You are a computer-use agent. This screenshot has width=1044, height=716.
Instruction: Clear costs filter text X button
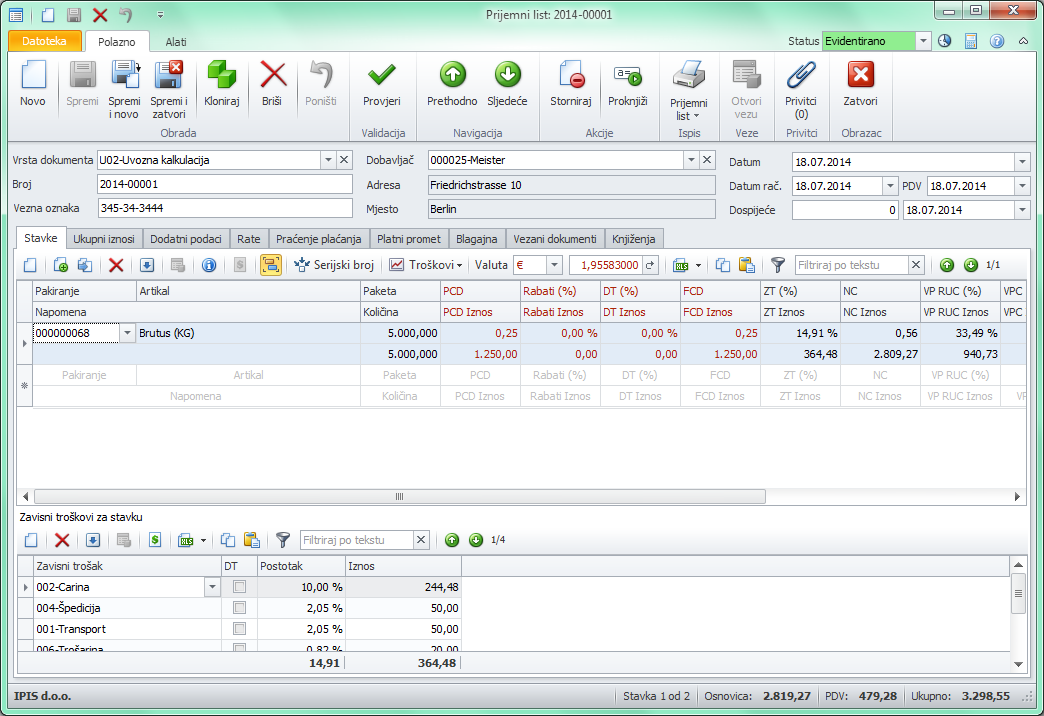(x=421, y=540)
